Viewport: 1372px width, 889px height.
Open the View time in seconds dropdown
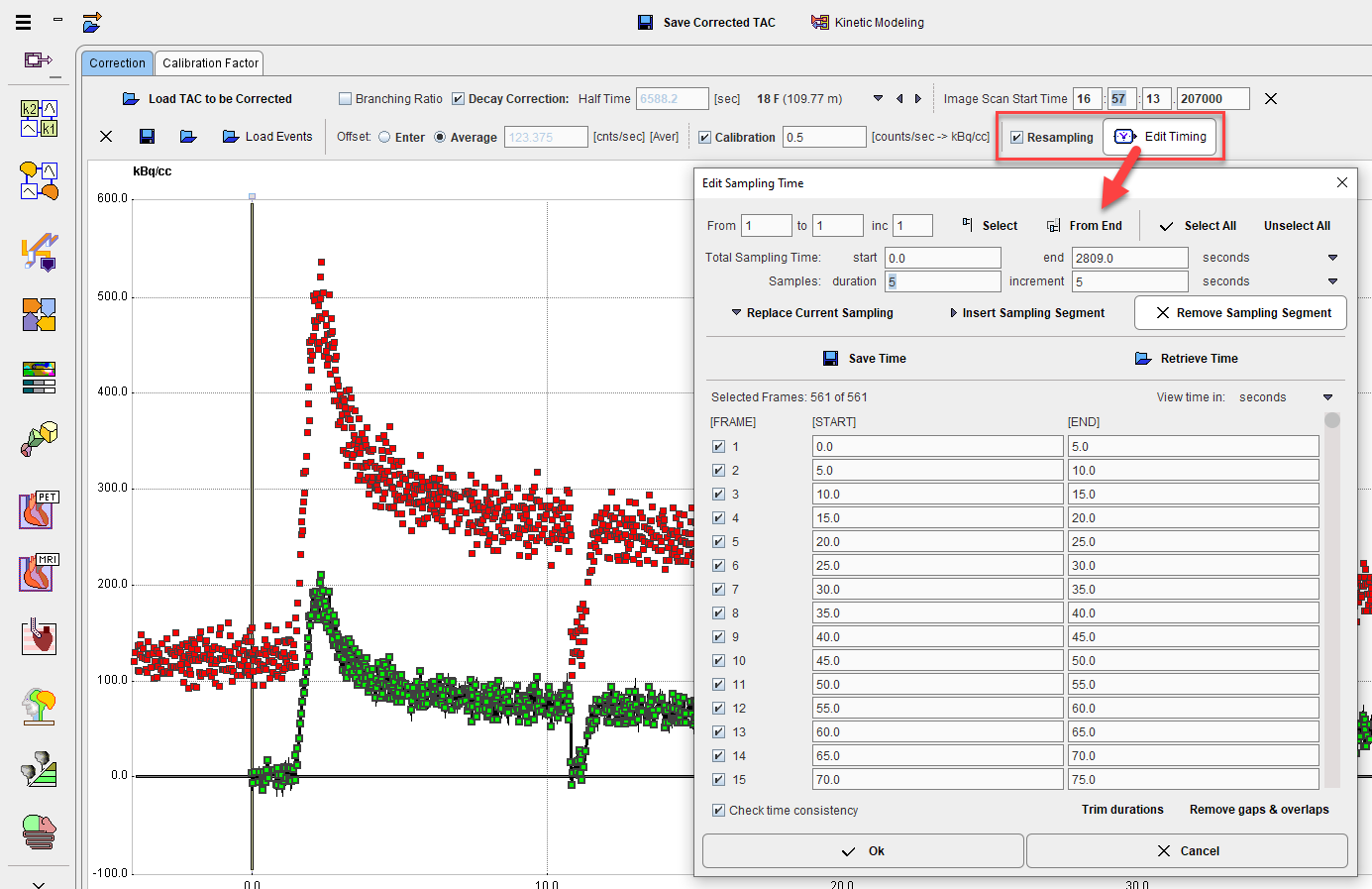tap(1327, 397)
